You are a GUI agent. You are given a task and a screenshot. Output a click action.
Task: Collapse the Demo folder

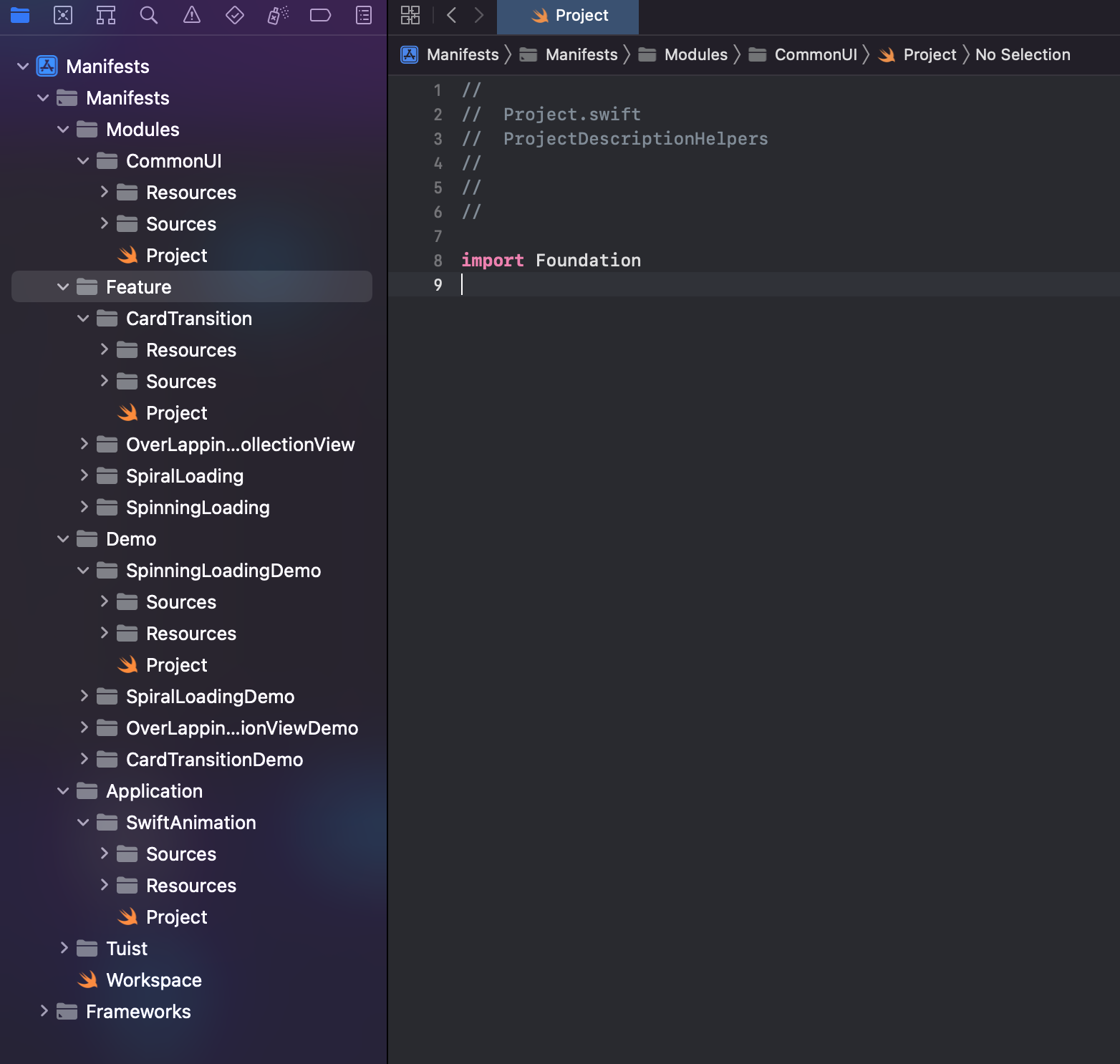[63, 539]
